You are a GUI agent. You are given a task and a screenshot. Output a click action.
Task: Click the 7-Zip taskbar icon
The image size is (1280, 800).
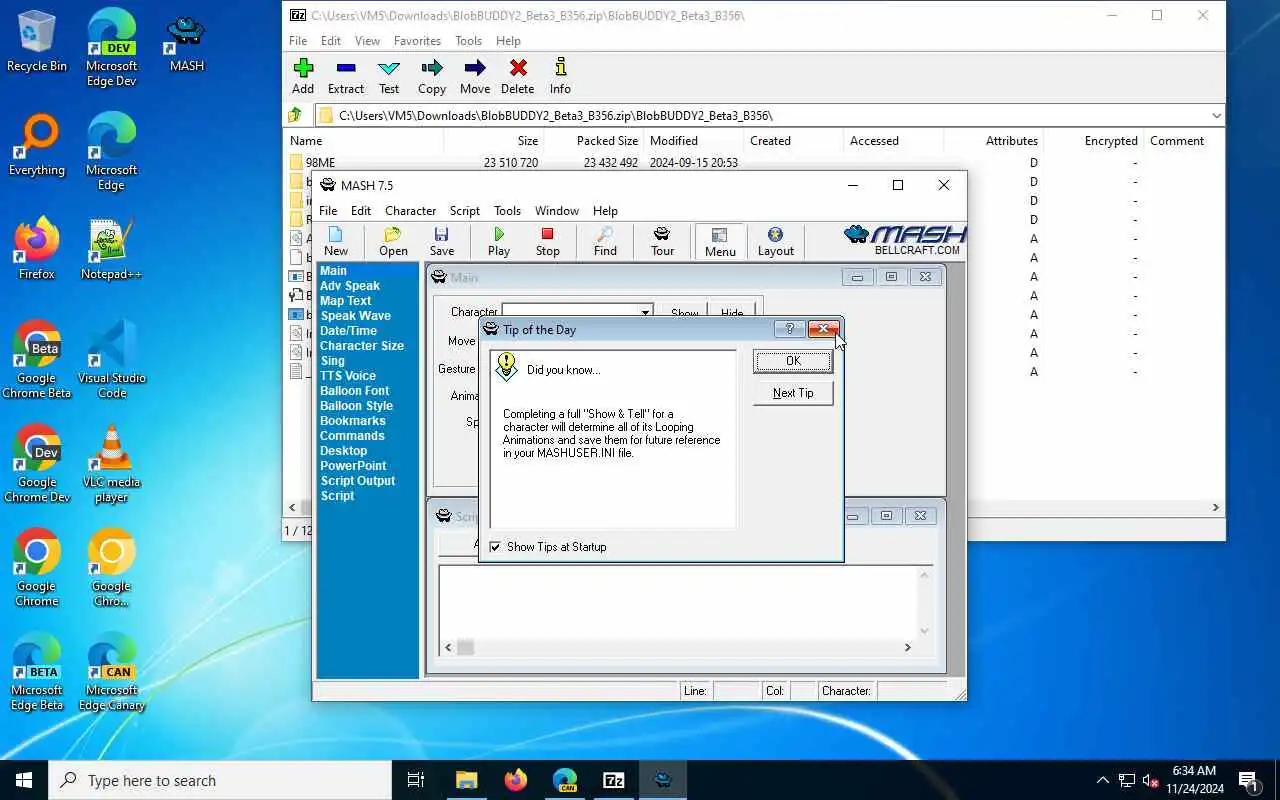614,780
